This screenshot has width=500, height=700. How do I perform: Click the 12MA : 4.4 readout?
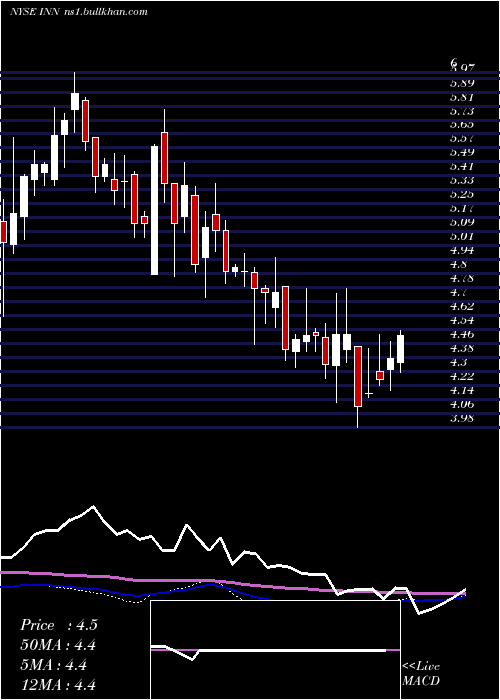coord(58,685)
